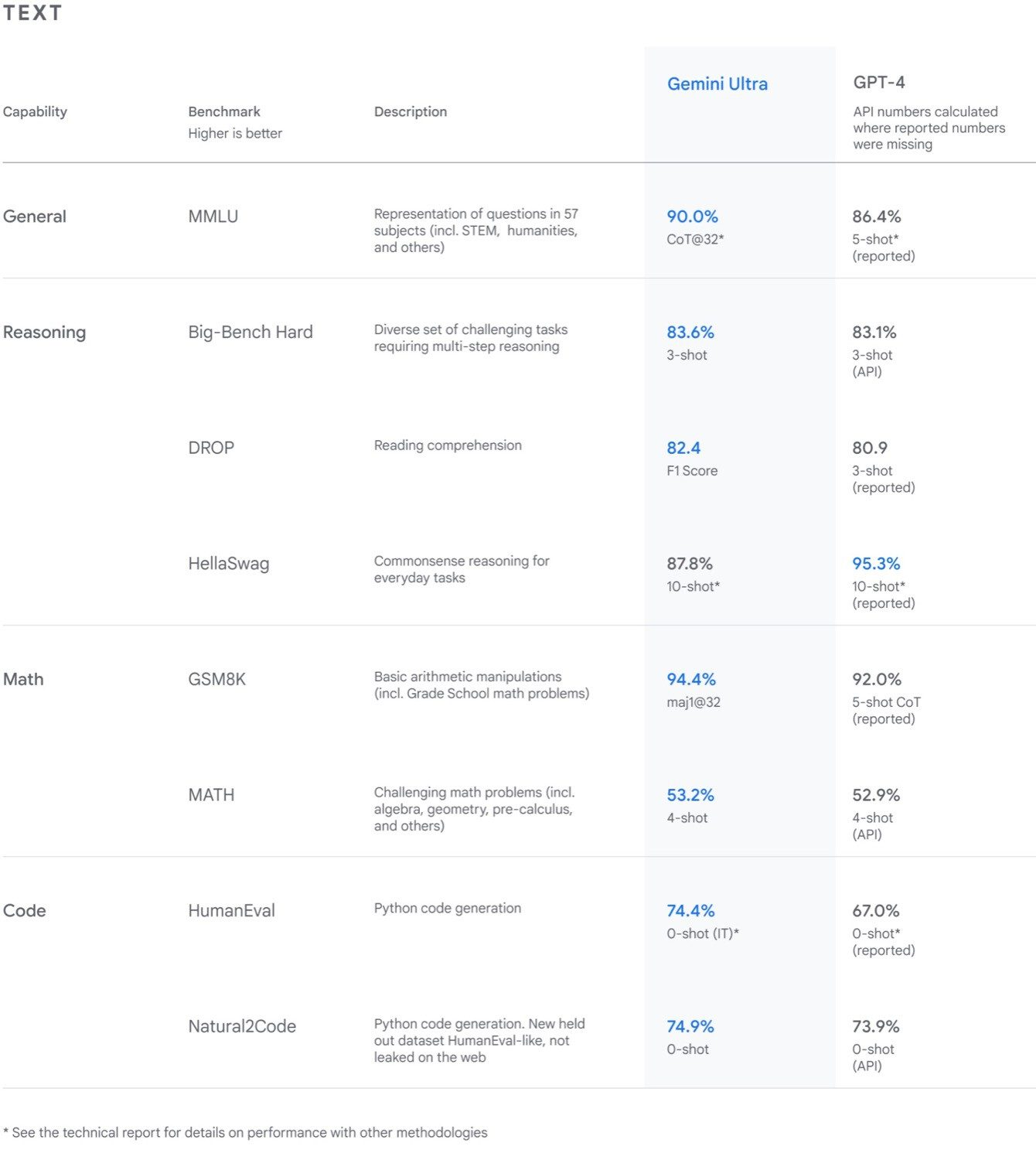
Task: Click the MATH benchmark name
Action: click(210, 795)
